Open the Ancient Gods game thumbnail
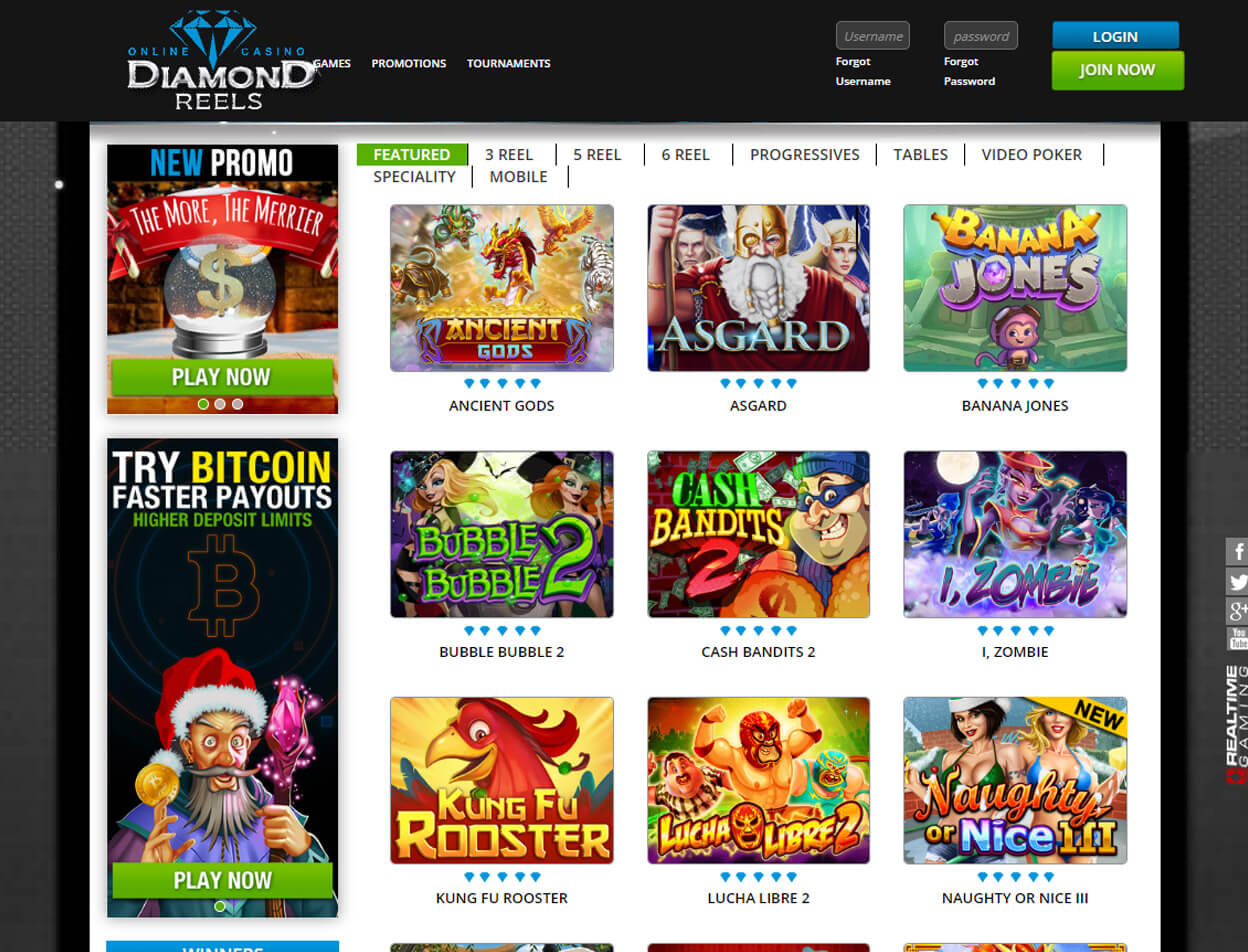The height and width of the screenshot is (952, 1248). [x=502, y=288]
